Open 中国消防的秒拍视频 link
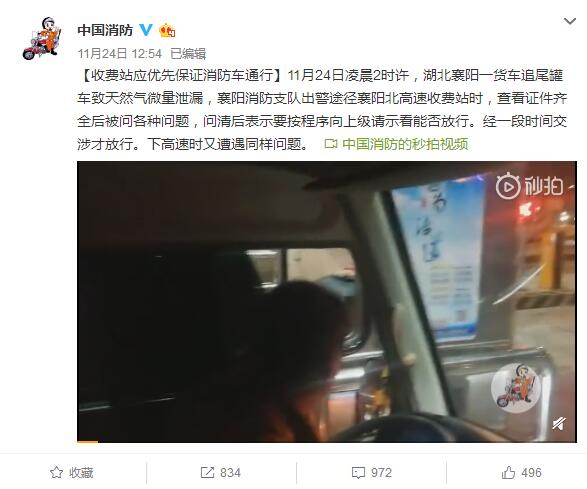Image resolution: width=587 pixels, height=489 pixels. coord(405,144)
